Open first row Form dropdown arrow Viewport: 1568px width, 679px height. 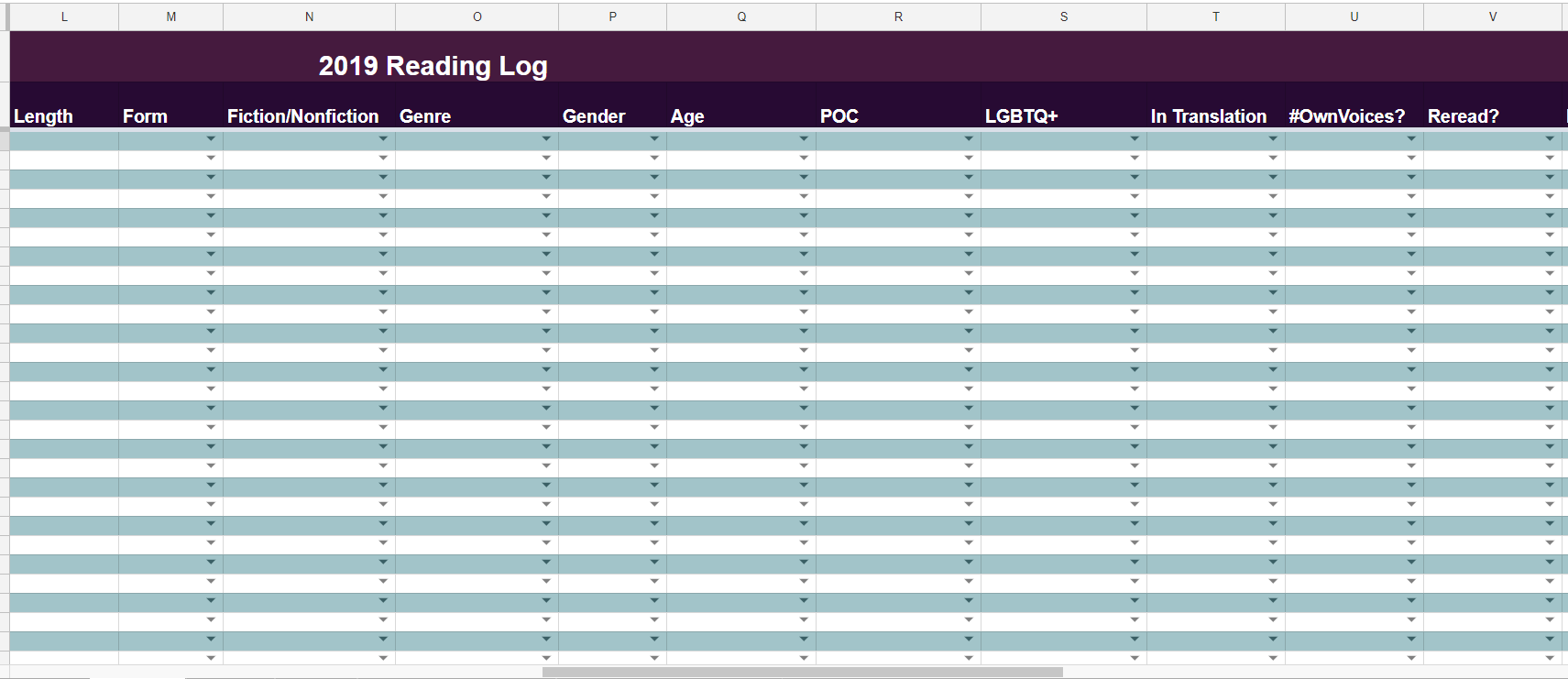pyautogui.click(x=211, y=139)
